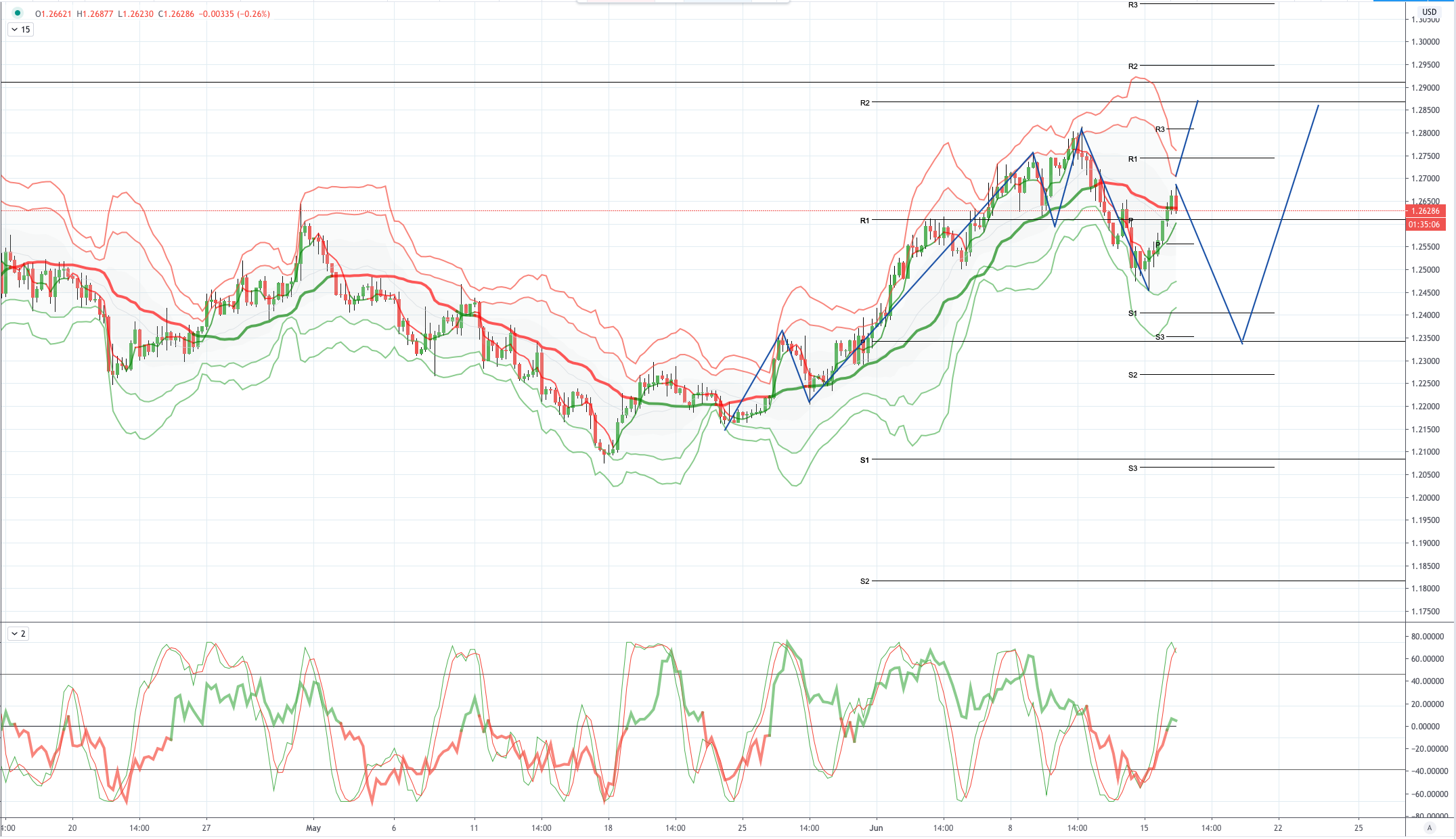The width and height of the screenshot is (1456, 839).
Task: Toggle the 'A' auto-scale button
Action: 1430,827
